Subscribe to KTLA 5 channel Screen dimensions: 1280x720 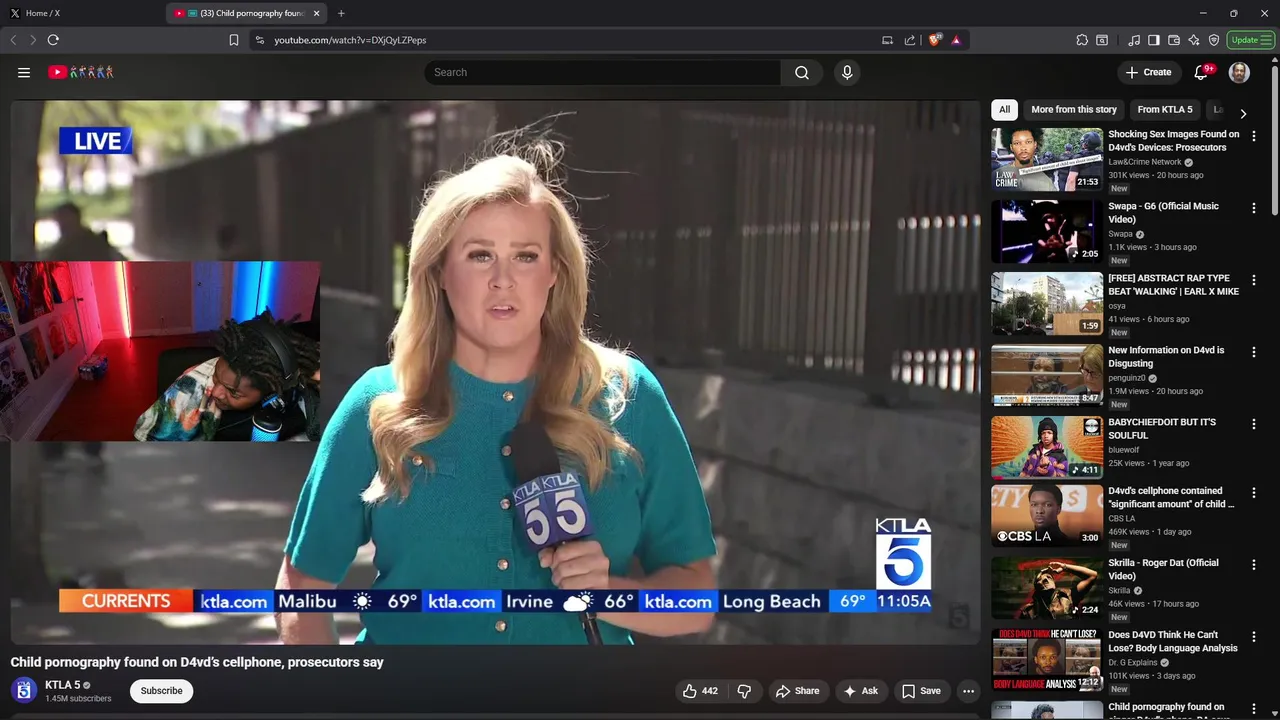161,691
